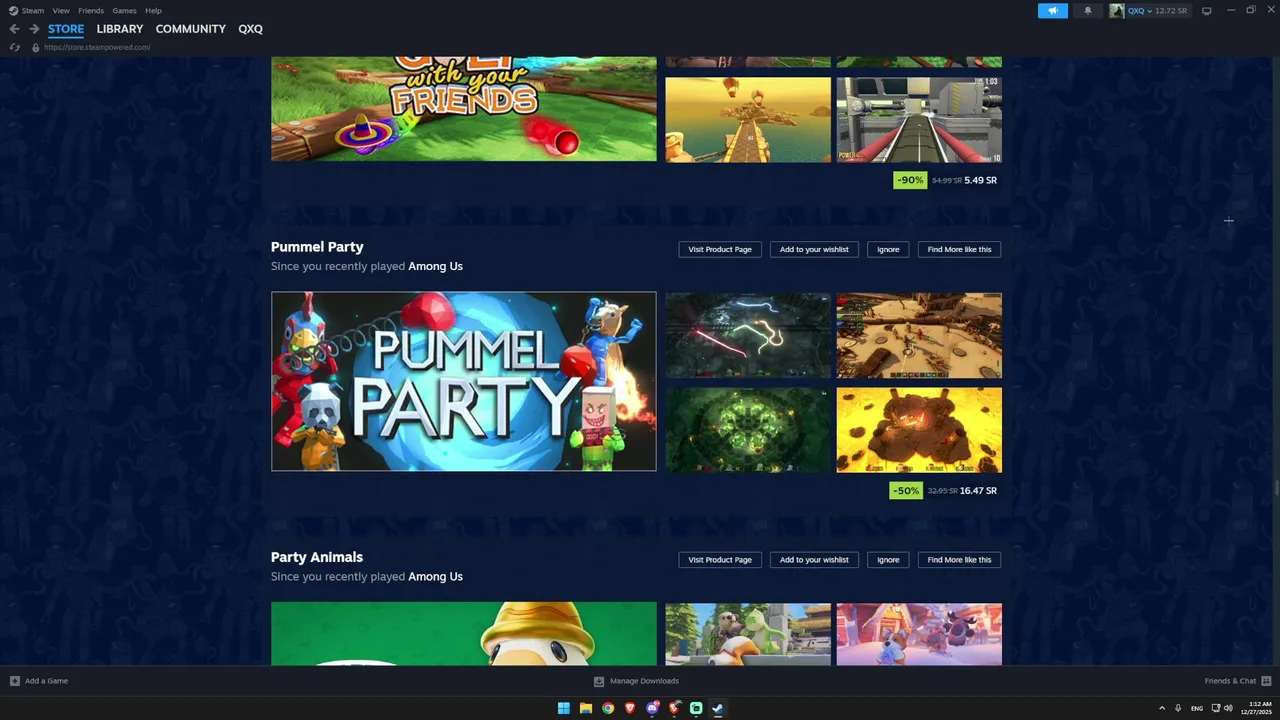Open Golf With Your Friends yellow course screenshot
The height and width of the screenshot is (720, 1280).
tap(748, 120)
